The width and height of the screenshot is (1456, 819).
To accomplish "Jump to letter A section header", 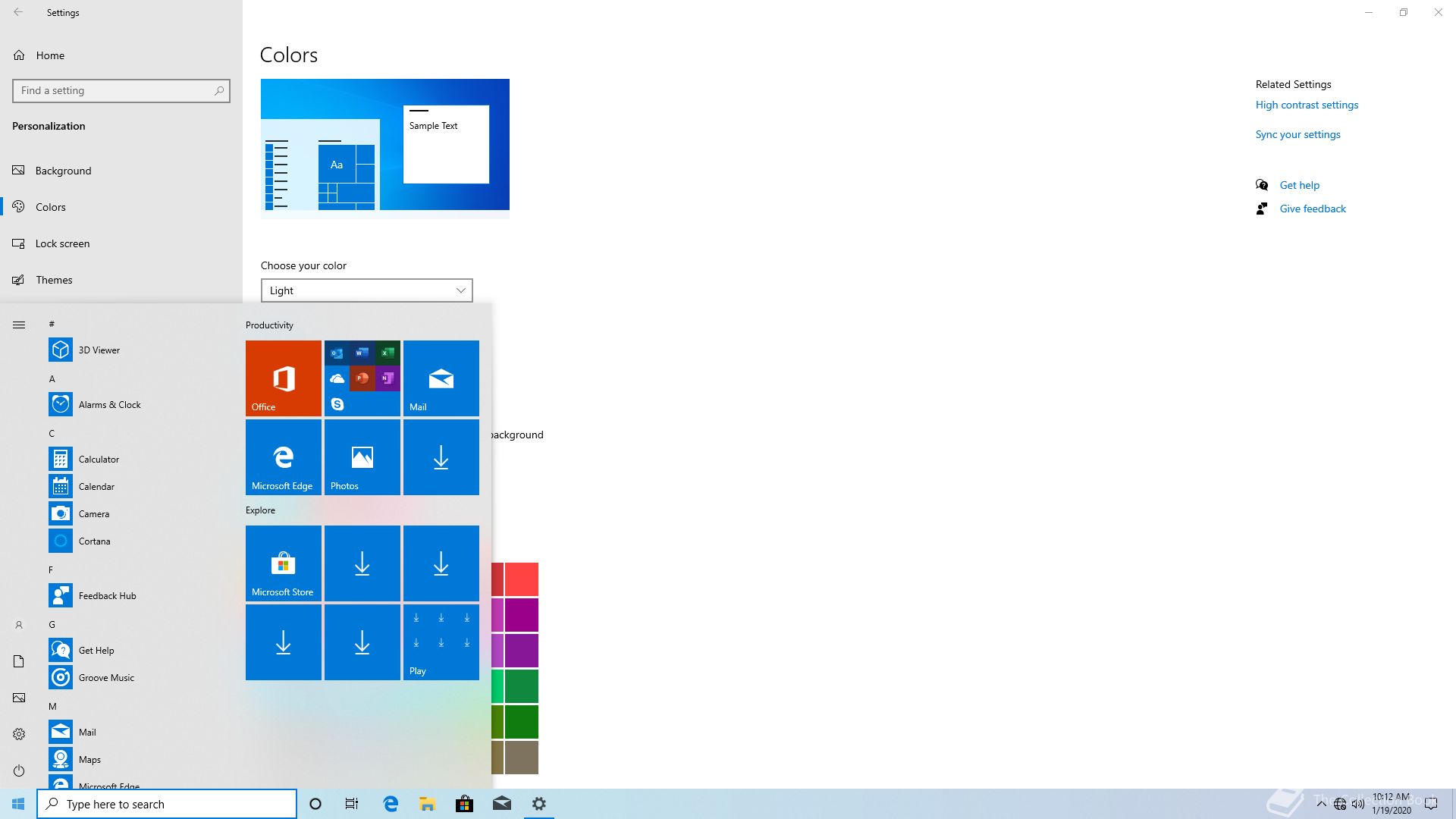I will click(x=52, y=378).
